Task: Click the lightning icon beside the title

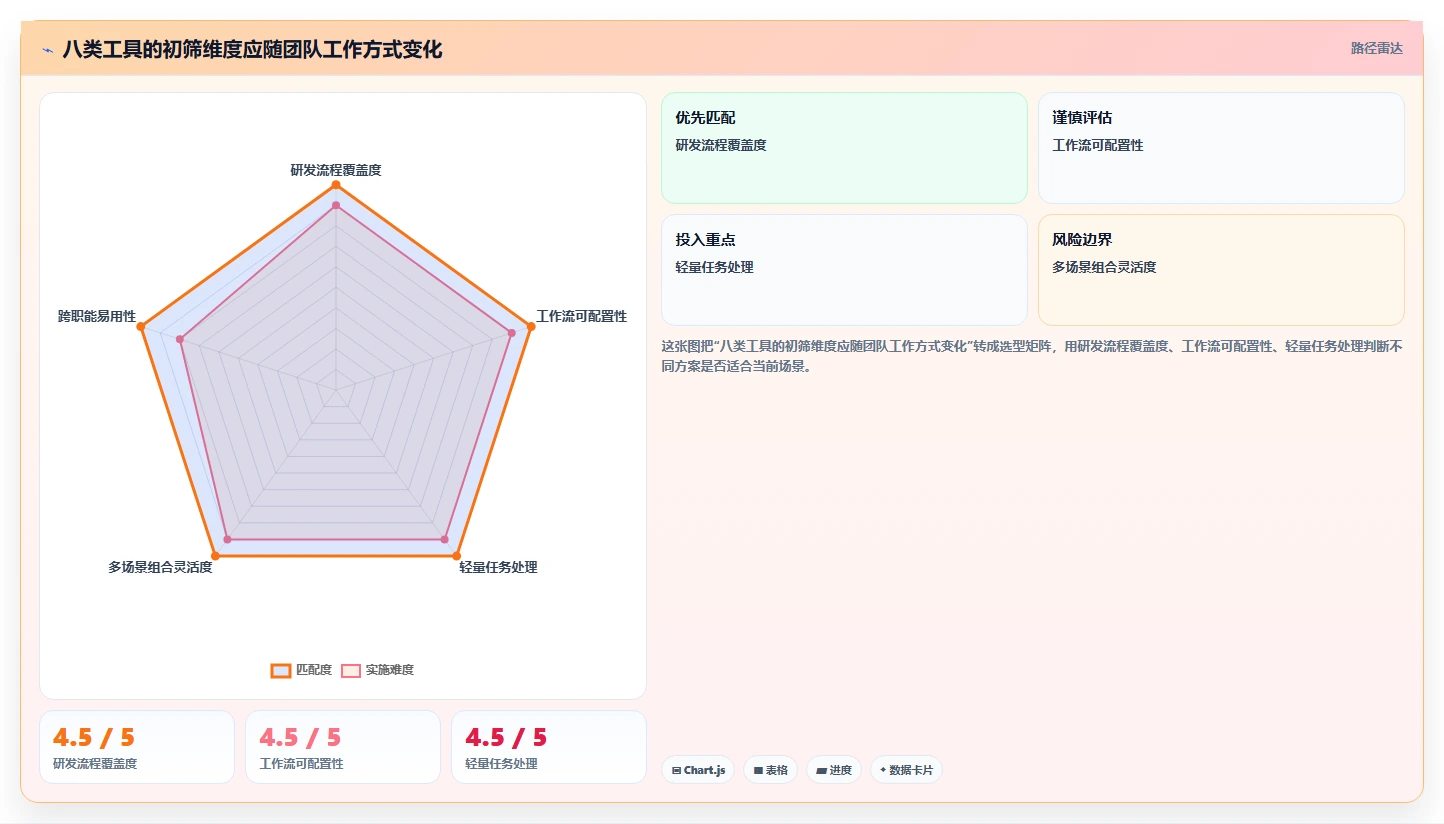Action: pos(47,50)
